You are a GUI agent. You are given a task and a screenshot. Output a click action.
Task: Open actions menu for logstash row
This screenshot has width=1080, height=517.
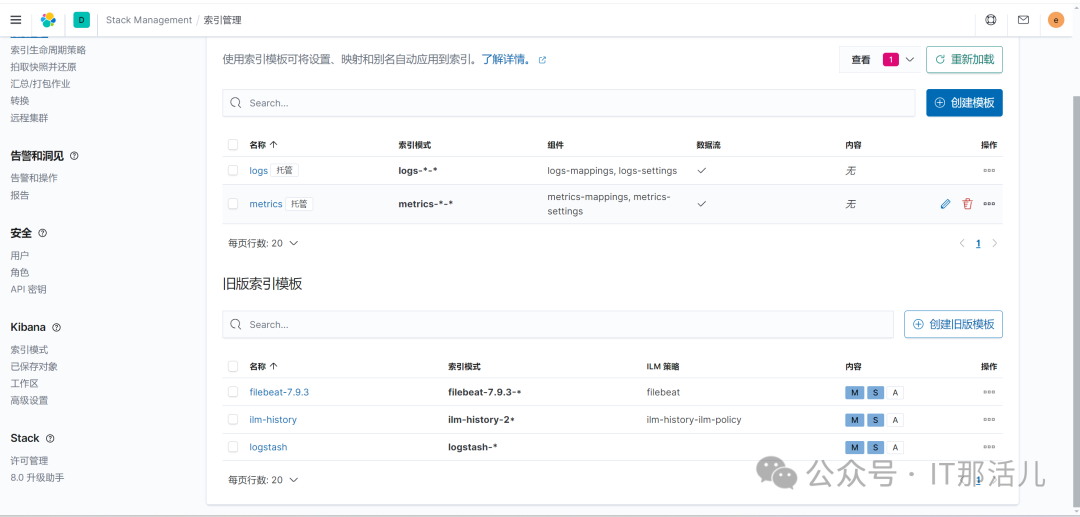pyautogui.click(x=989, y=447)
